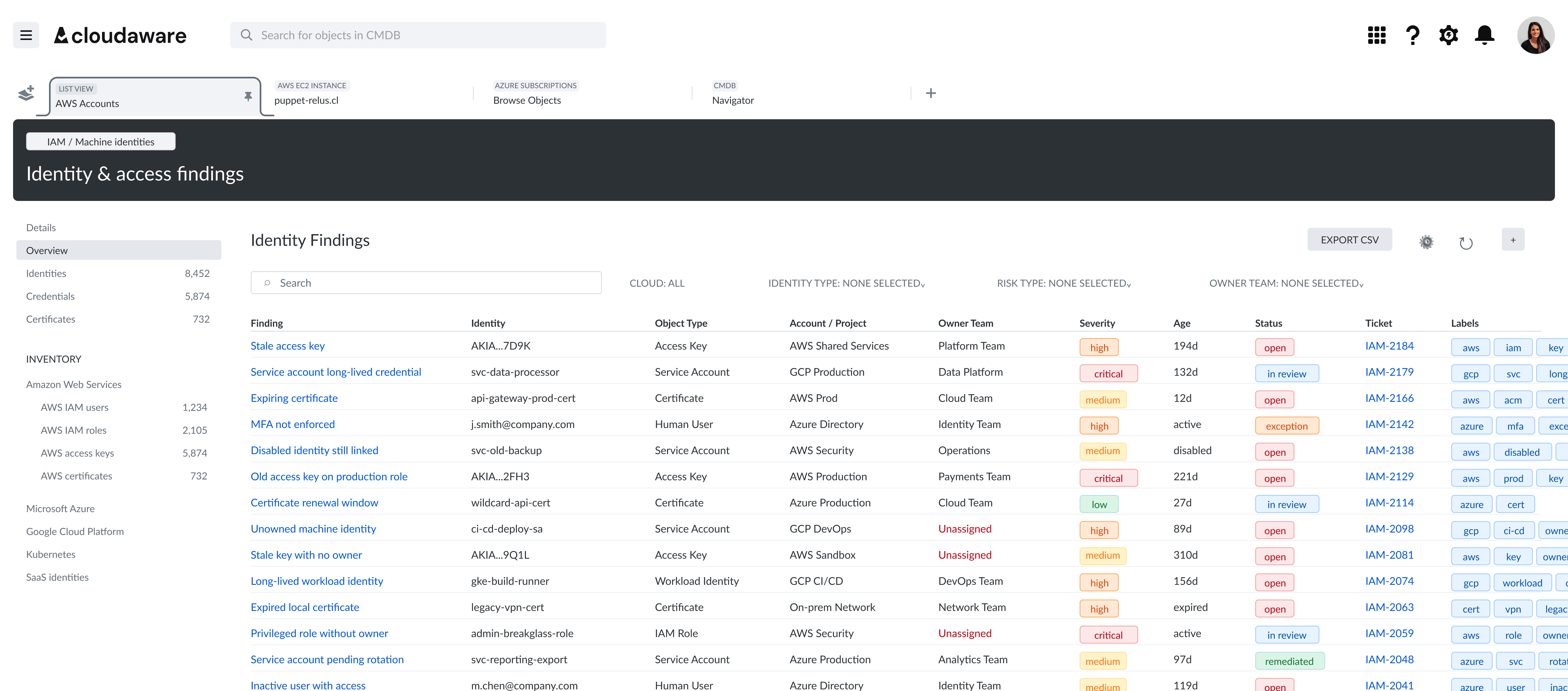Select Overview in the sidebar
Image resolution: width=1568 pixels, height=691 pixels.
click(x=119, y=250)
